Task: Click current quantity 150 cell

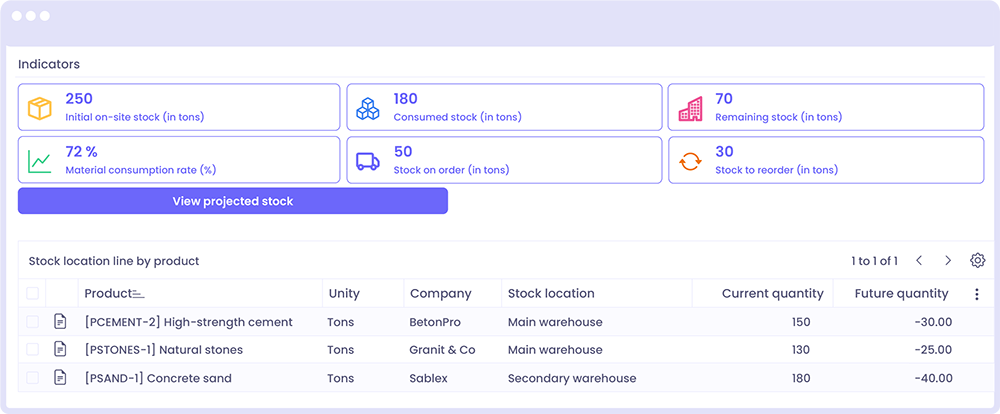Action: point(800,322)
